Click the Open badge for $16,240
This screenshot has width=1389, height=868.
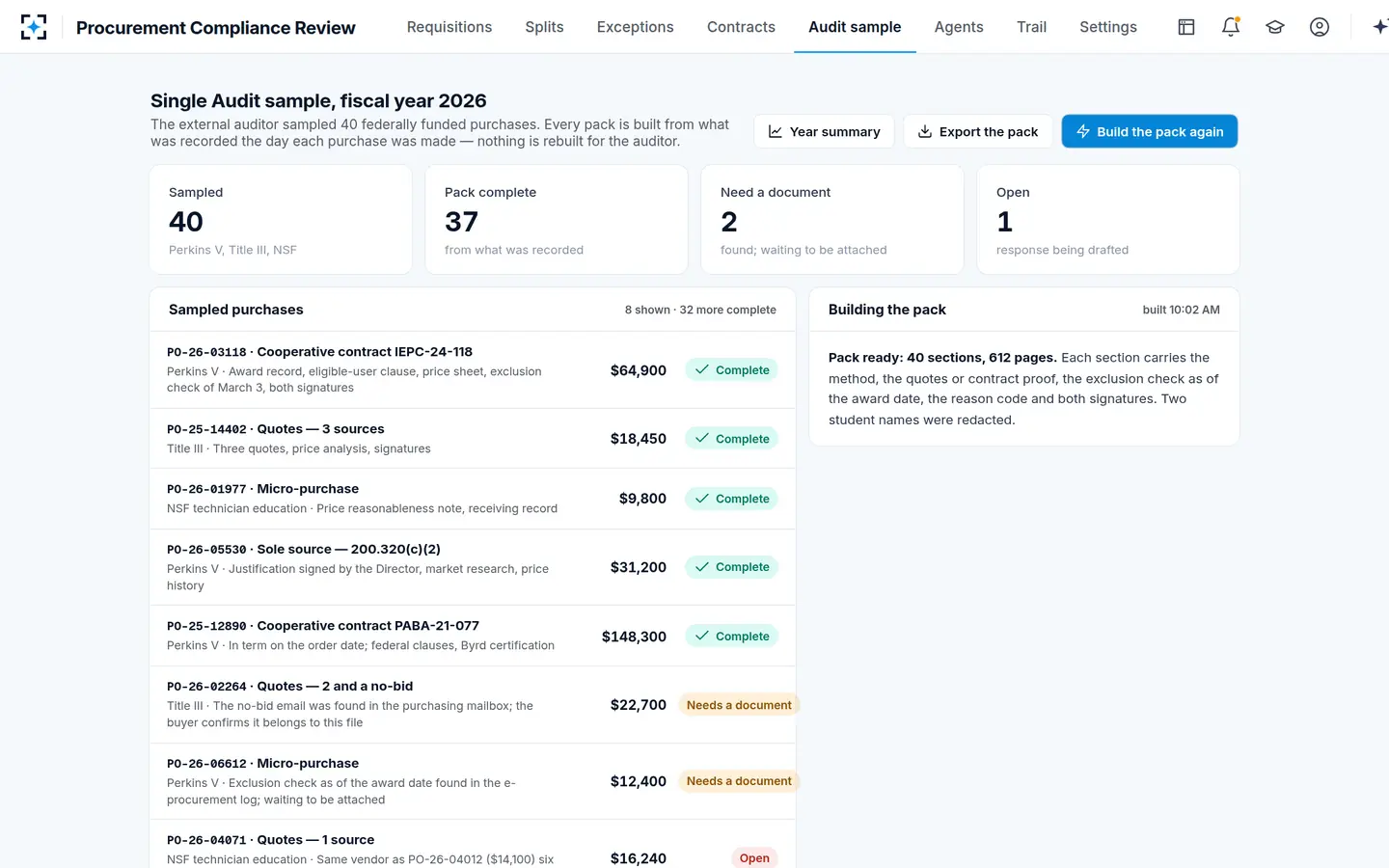(x=754, y=858)
